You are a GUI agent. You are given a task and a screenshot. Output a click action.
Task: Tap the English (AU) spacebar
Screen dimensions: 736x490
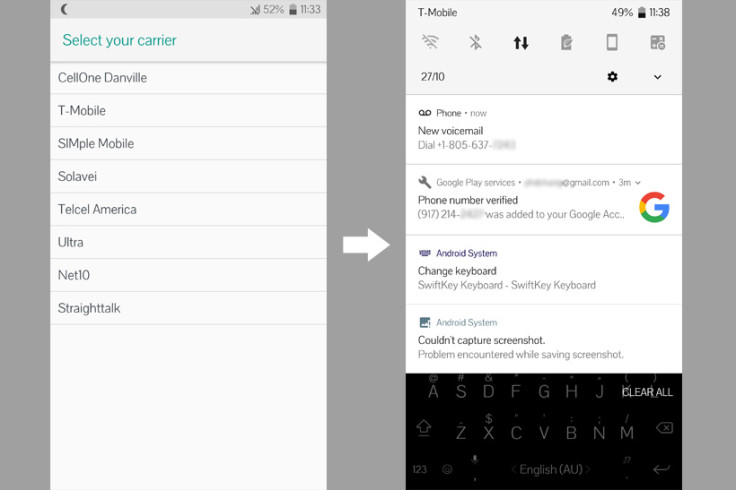pos(551,469)
